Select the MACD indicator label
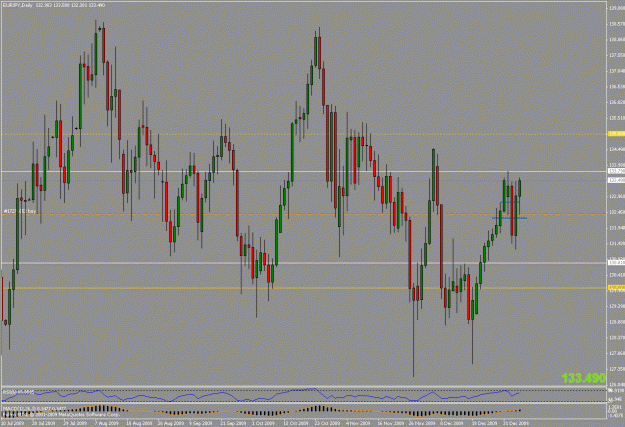625x427 pixels. (34, 409)
